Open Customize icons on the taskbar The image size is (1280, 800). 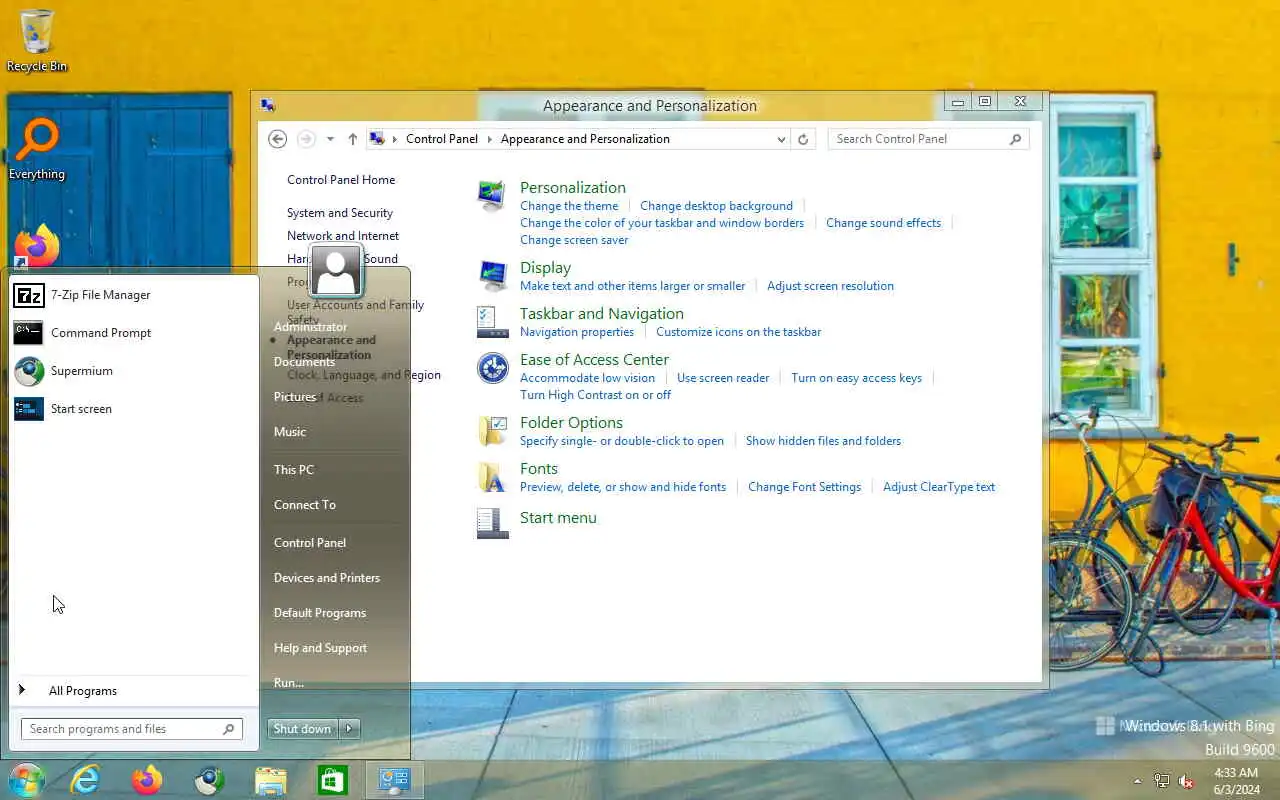pyautogui.click(x=738, y=332)
